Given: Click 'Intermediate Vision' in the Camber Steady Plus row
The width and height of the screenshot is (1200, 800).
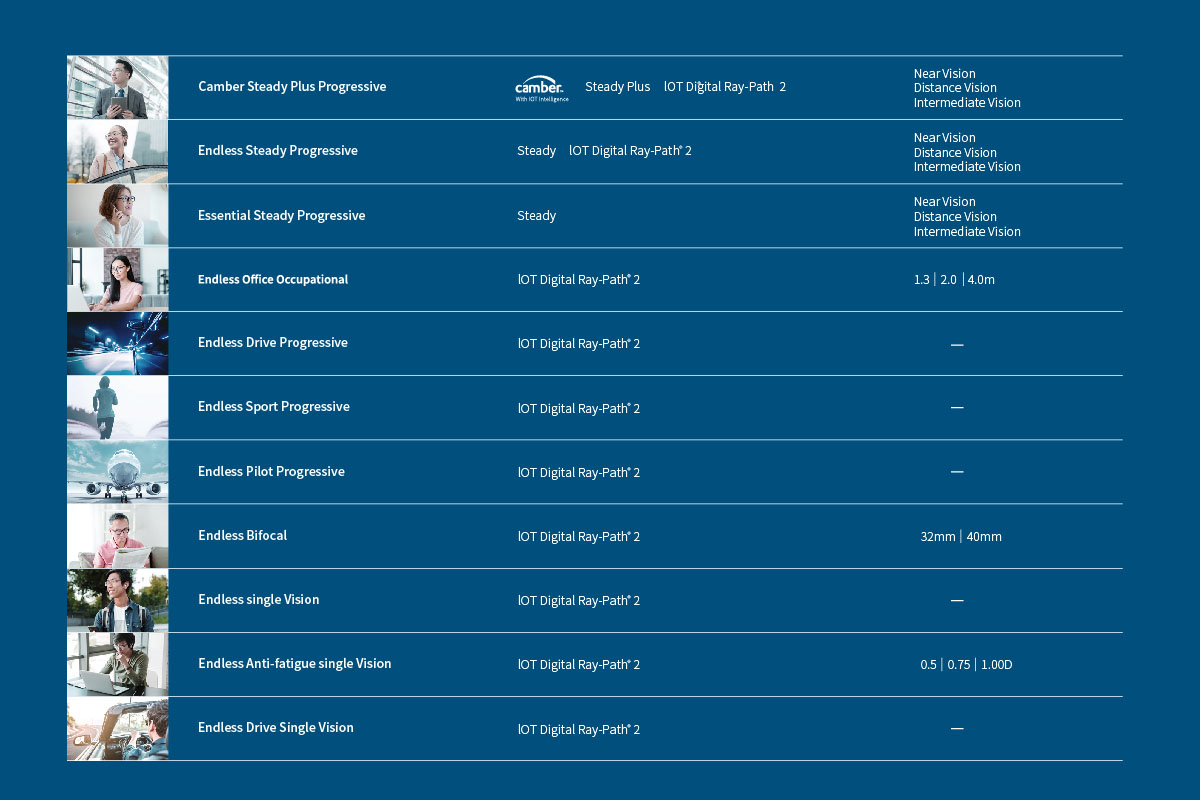Looking at the screenshot, I should 967,103.
